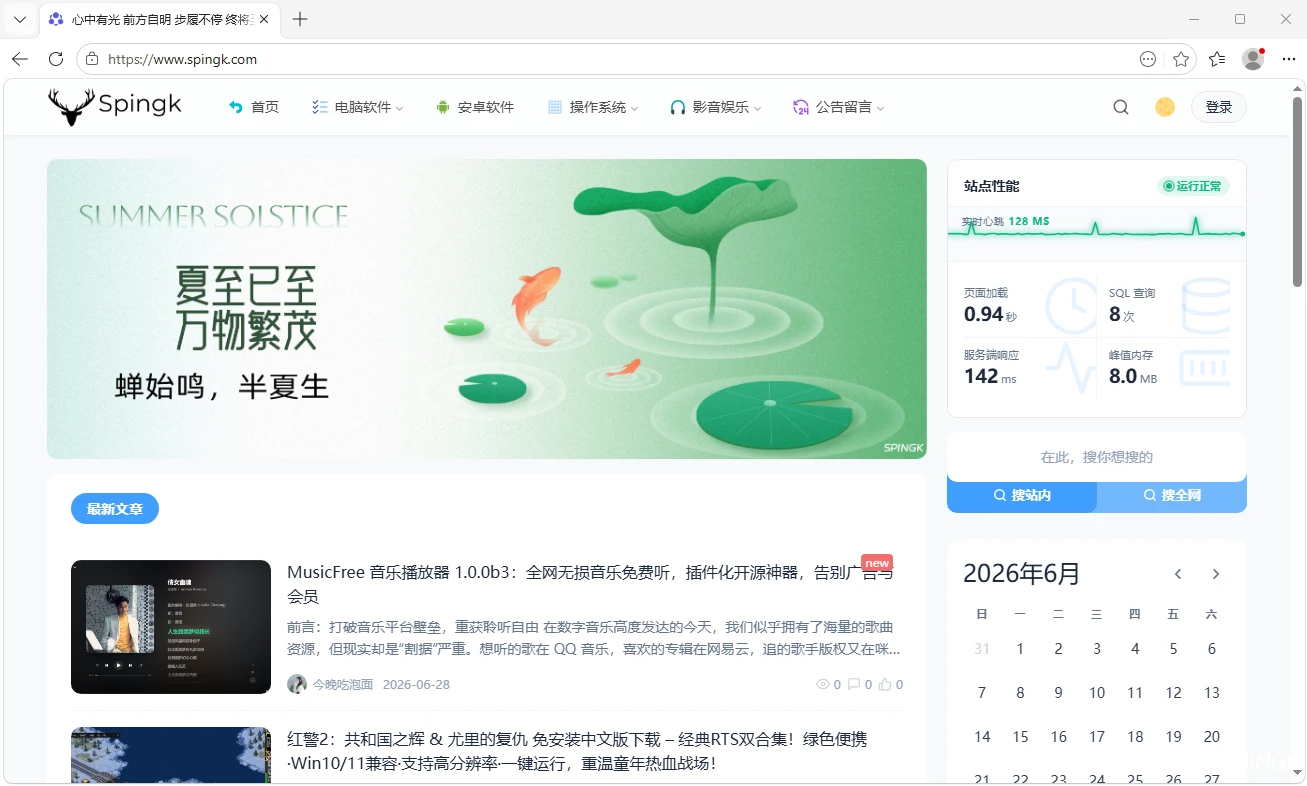The width and height of the screenshot is (1307, 786).
Task: Select the 心中有光 browser tab
Action: [x=160, y=19]
